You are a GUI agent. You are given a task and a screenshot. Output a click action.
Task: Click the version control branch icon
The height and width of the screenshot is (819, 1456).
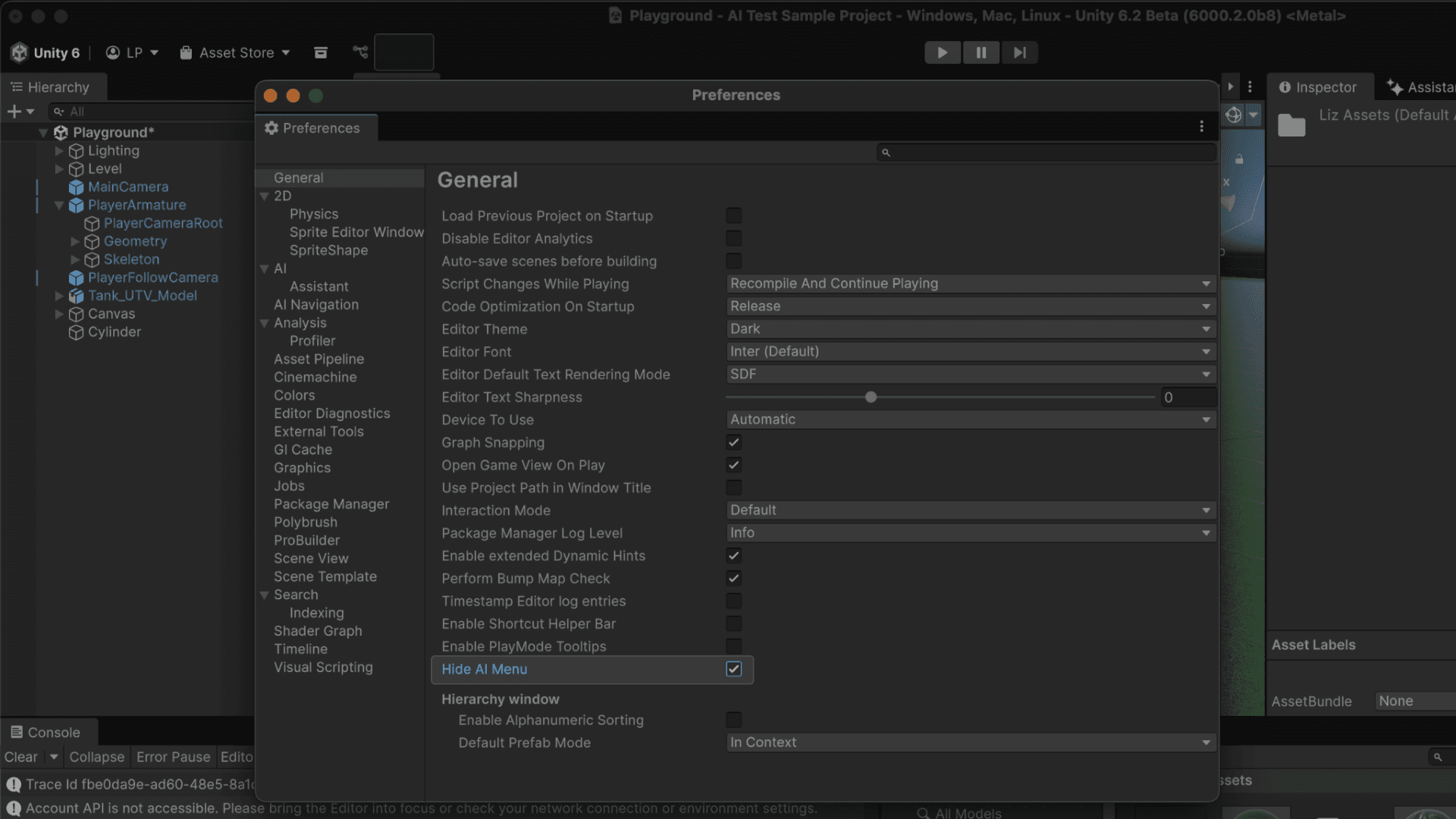359,52
